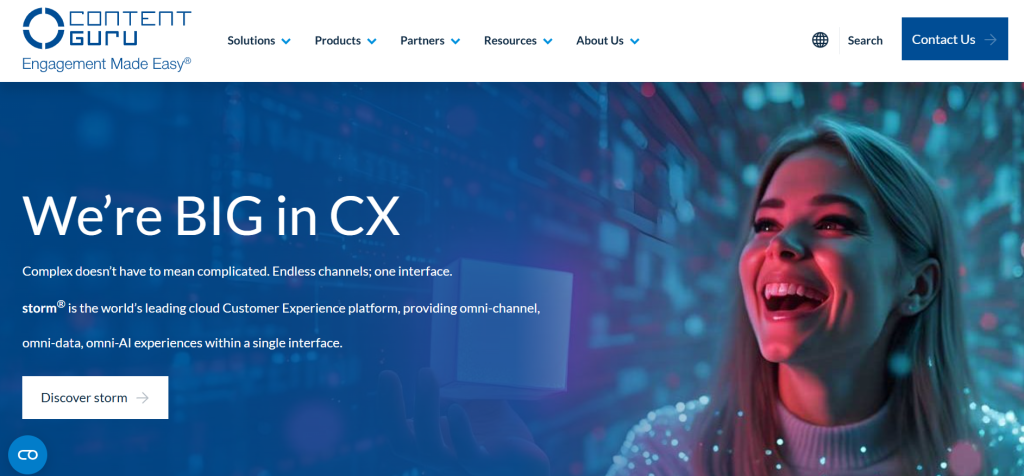
Task: Expand the Resources chevron
Action: (x=547, y=41)
